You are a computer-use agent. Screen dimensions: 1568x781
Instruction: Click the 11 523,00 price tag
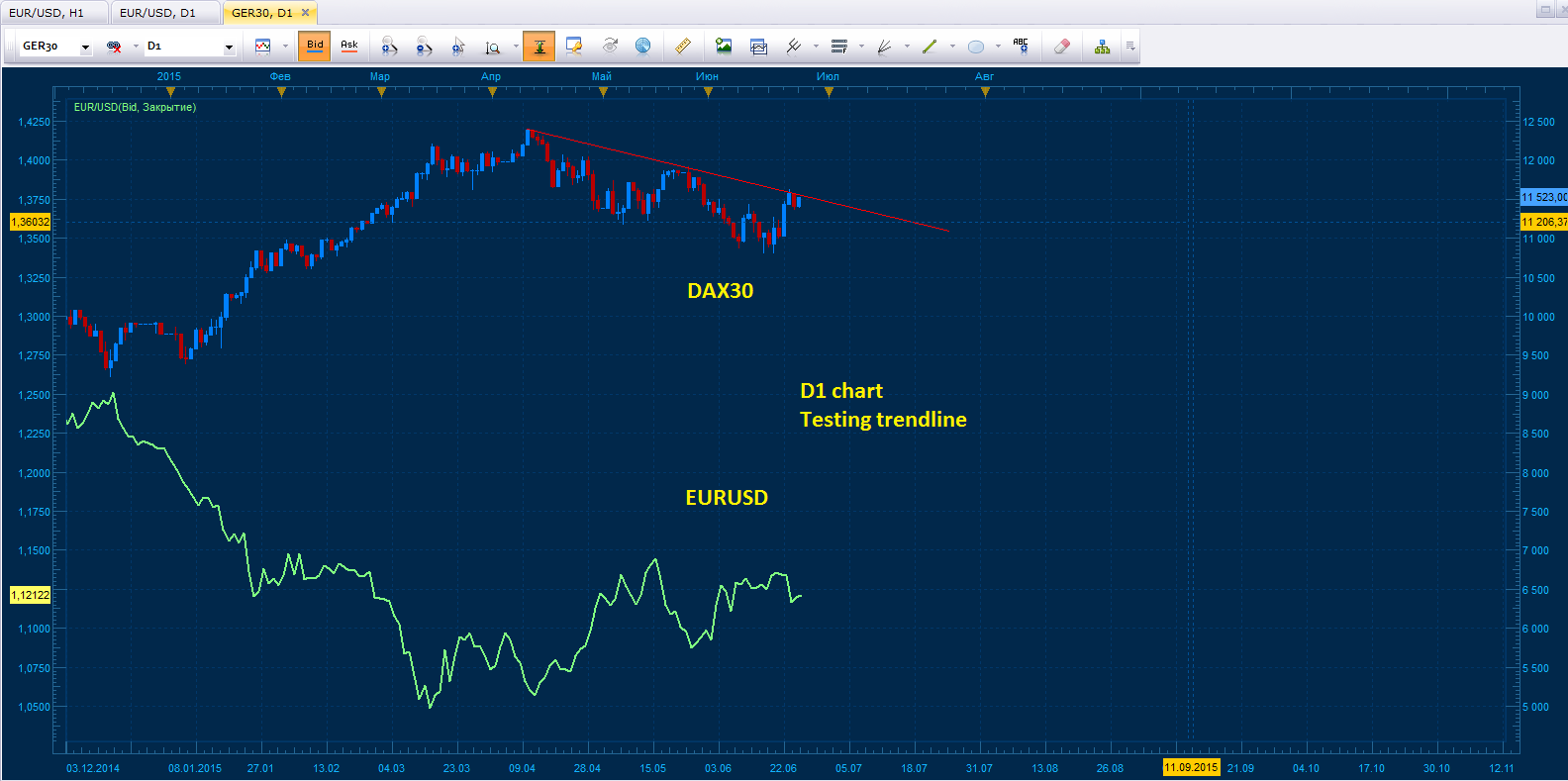tap(1543, 197)
